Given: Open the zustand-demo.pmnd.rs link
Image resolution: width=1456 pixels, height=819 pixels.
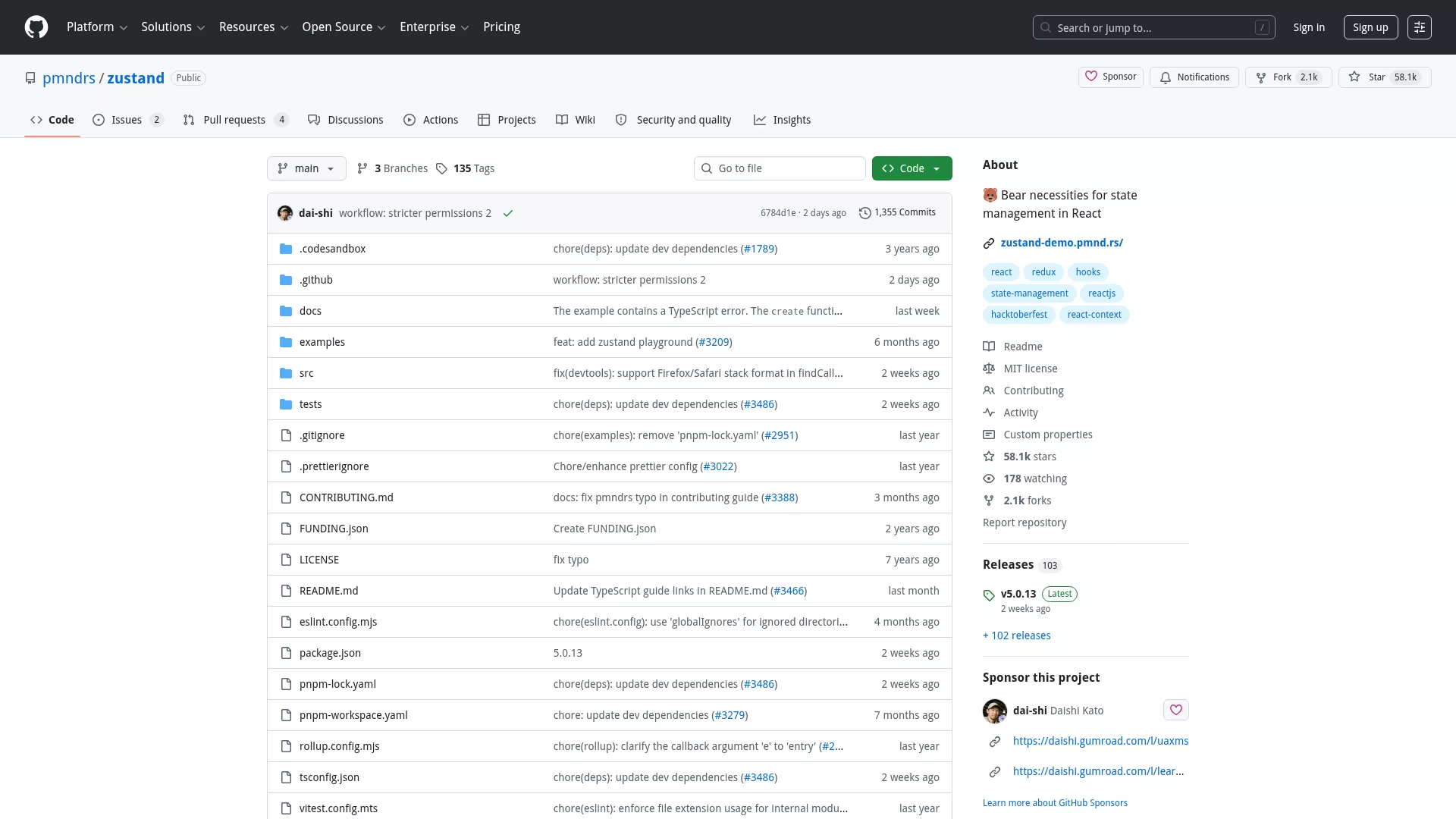Looking at the screenshot, I should click(1062, 243).
